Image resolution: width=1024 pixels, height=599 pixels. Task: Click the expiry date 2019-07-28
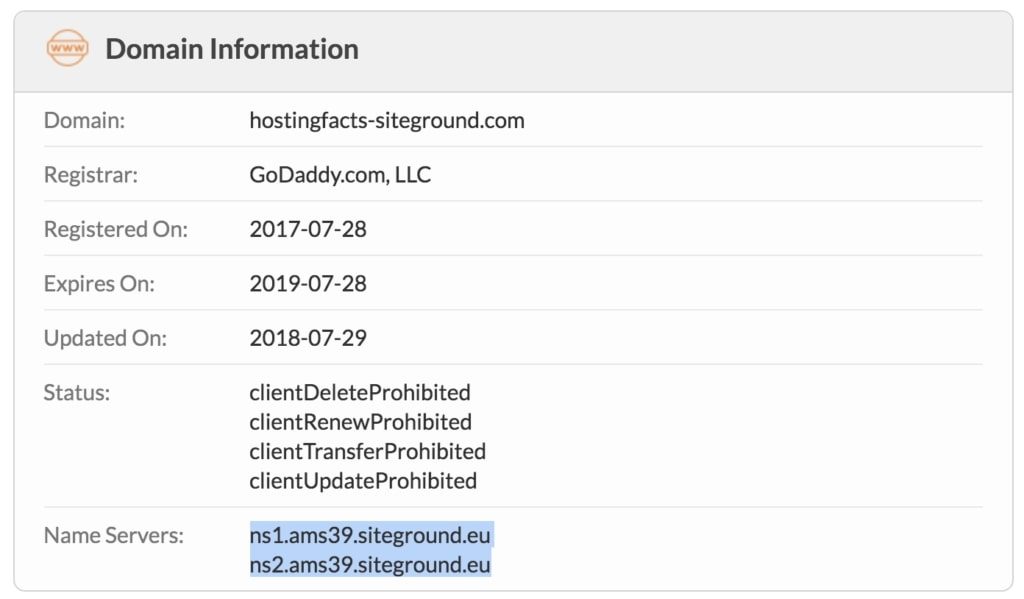308,283
